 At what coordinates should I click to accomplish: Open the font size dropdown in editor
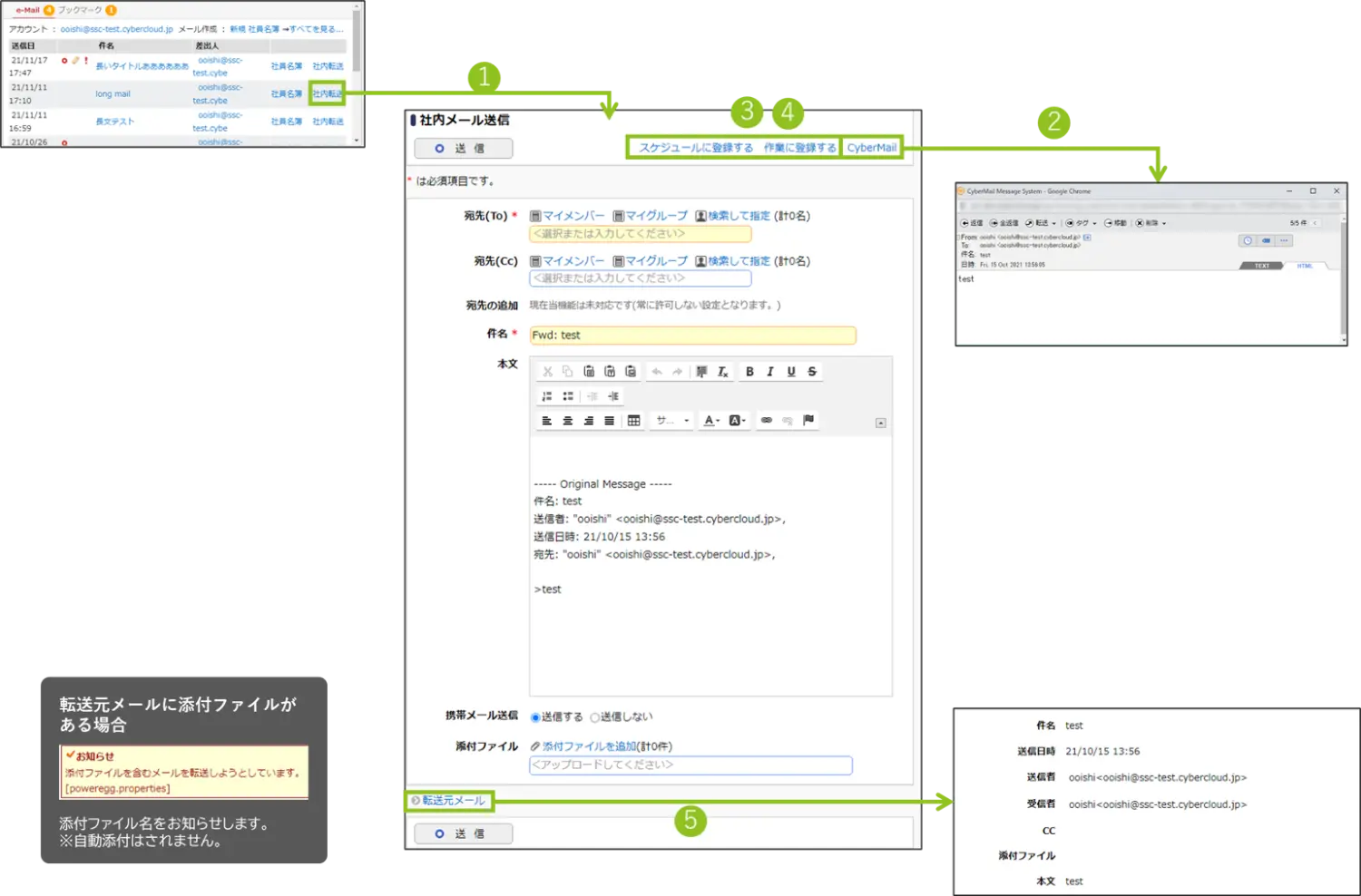672,421
